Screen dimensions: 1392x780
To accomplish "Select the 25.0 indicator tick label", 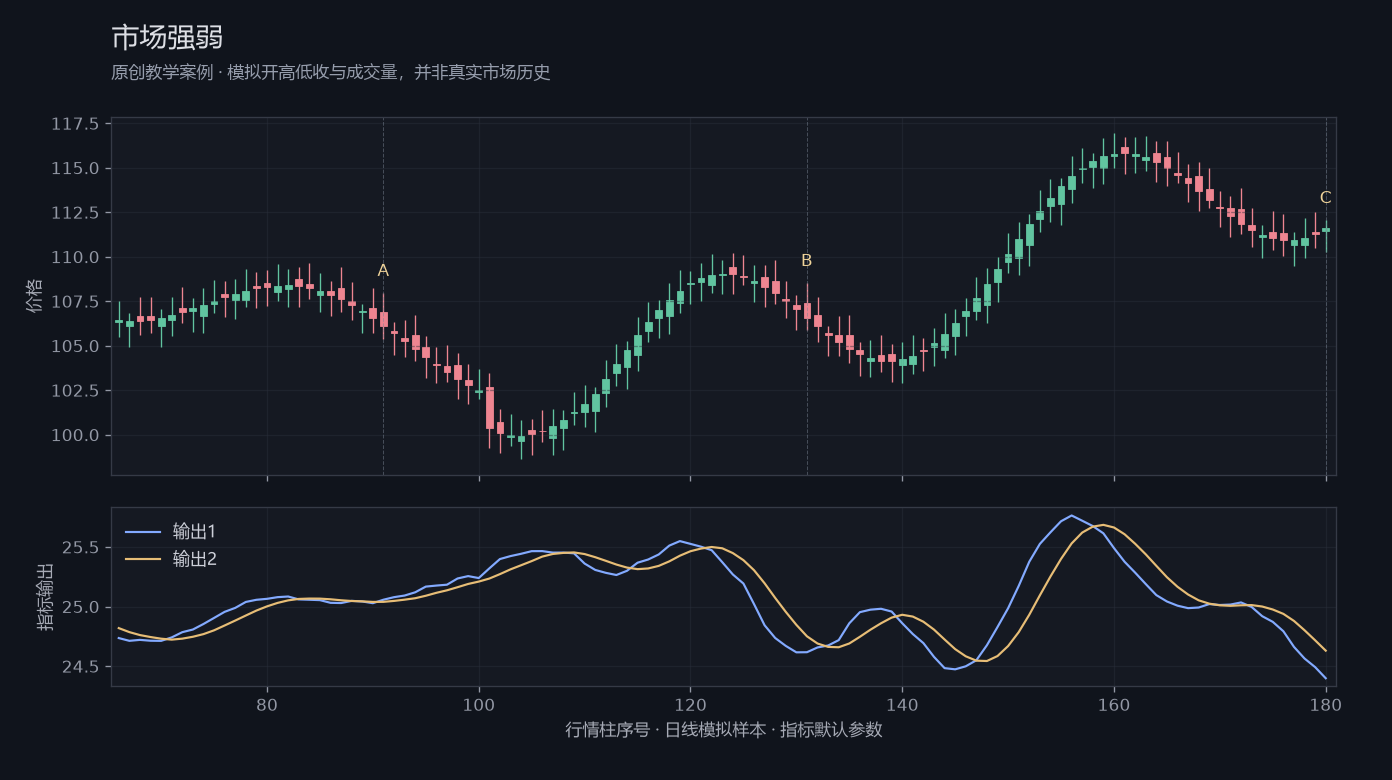I will point(80,608).
